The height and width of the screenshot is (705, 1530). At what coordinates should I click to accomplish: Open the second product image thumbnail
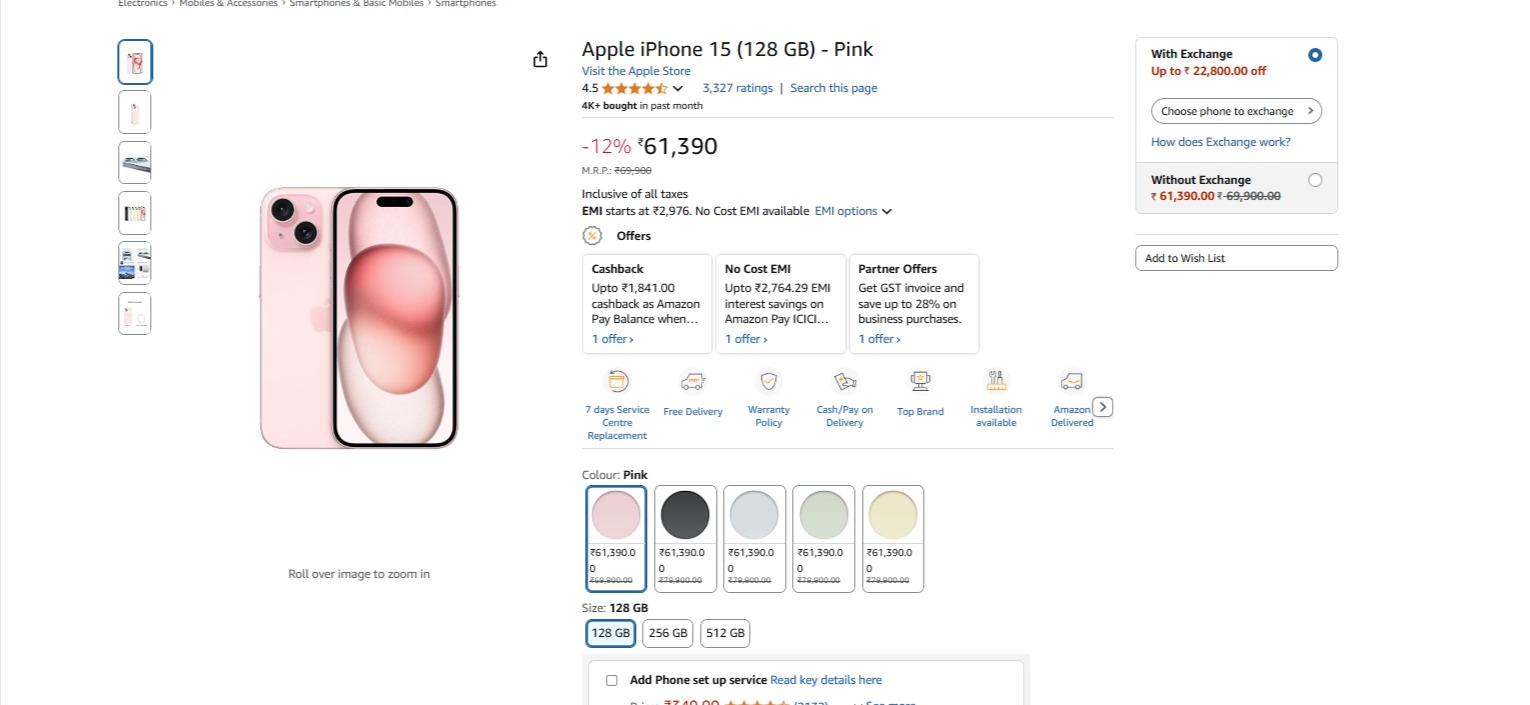click(x=135, y=112)
